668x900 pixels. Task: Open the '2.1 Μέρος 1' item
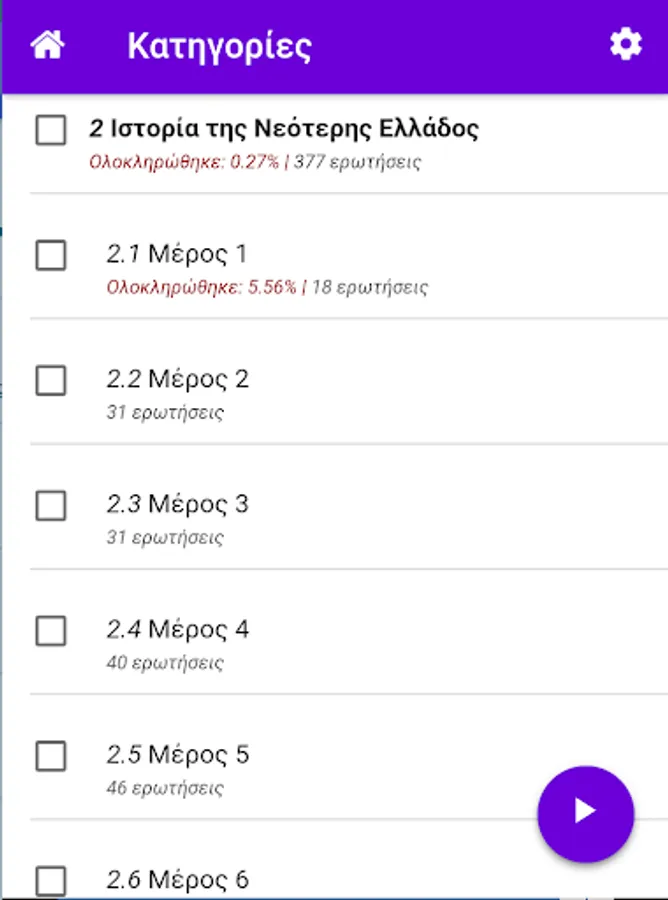176,254
